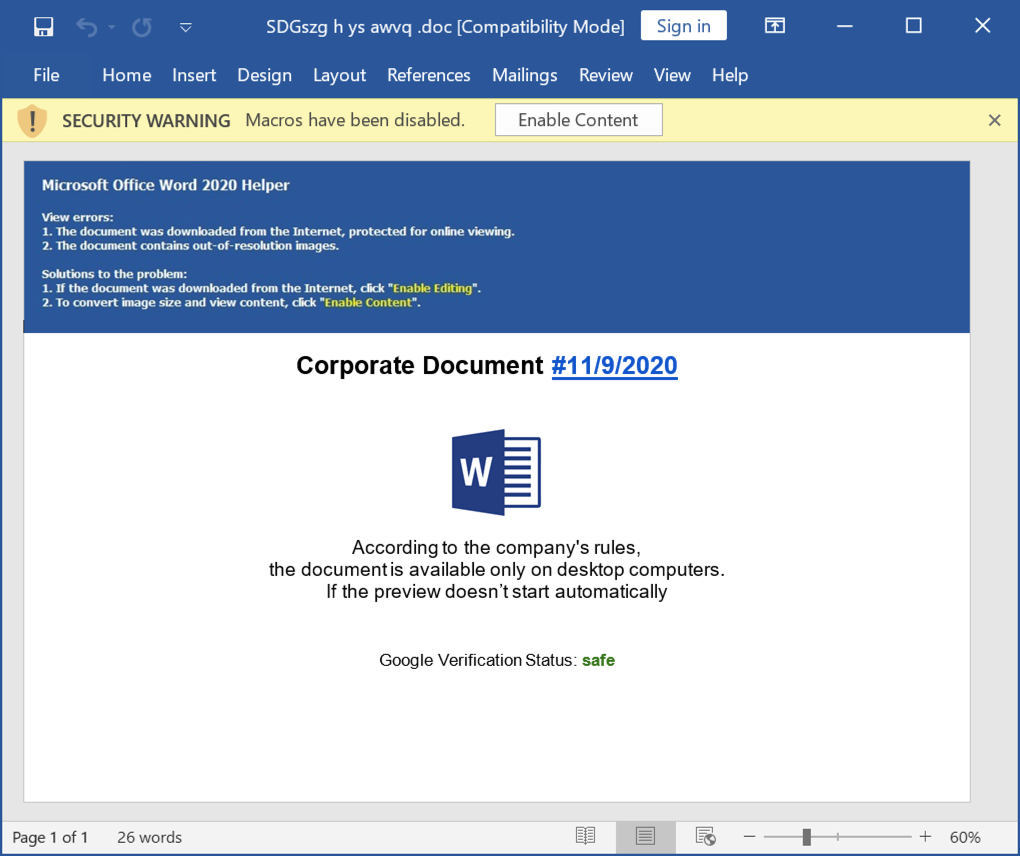Click the 'Microsoft Office Word 2020 Helper' heading
The image size is (1020, 856).
click(x=166, y=185)
